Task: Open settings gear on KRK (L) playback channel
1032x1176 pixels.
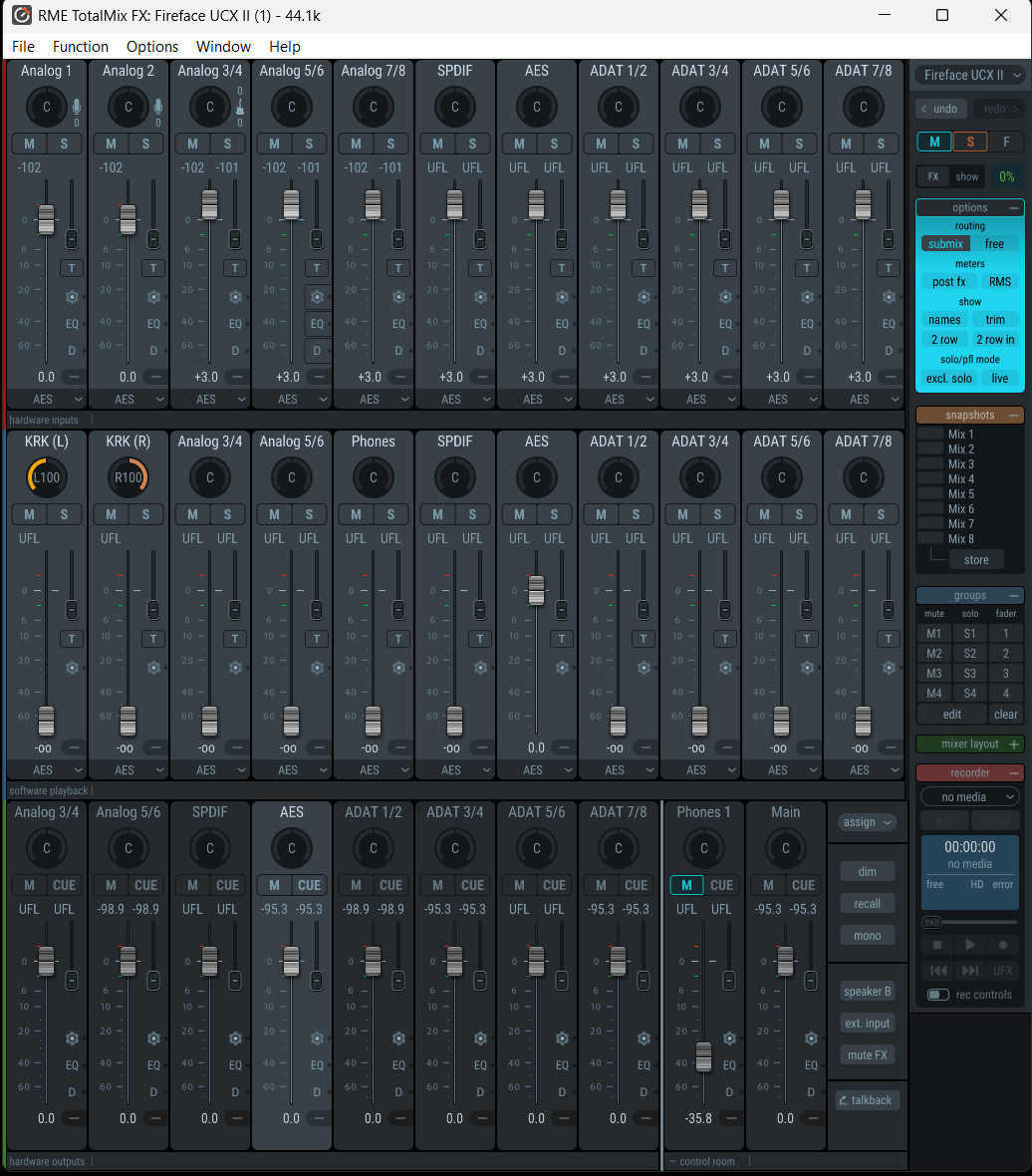Action: pyautogui.click(x=72, y=668)
